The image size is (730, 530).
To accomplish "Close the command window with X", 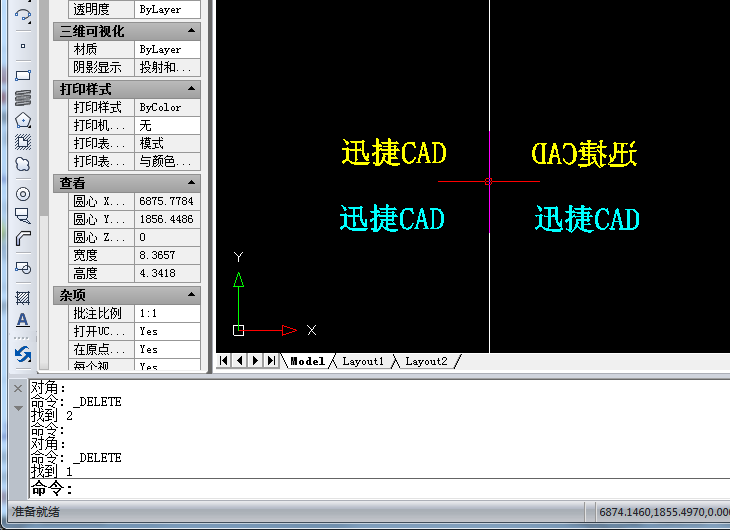I will (x=18, y=388).
